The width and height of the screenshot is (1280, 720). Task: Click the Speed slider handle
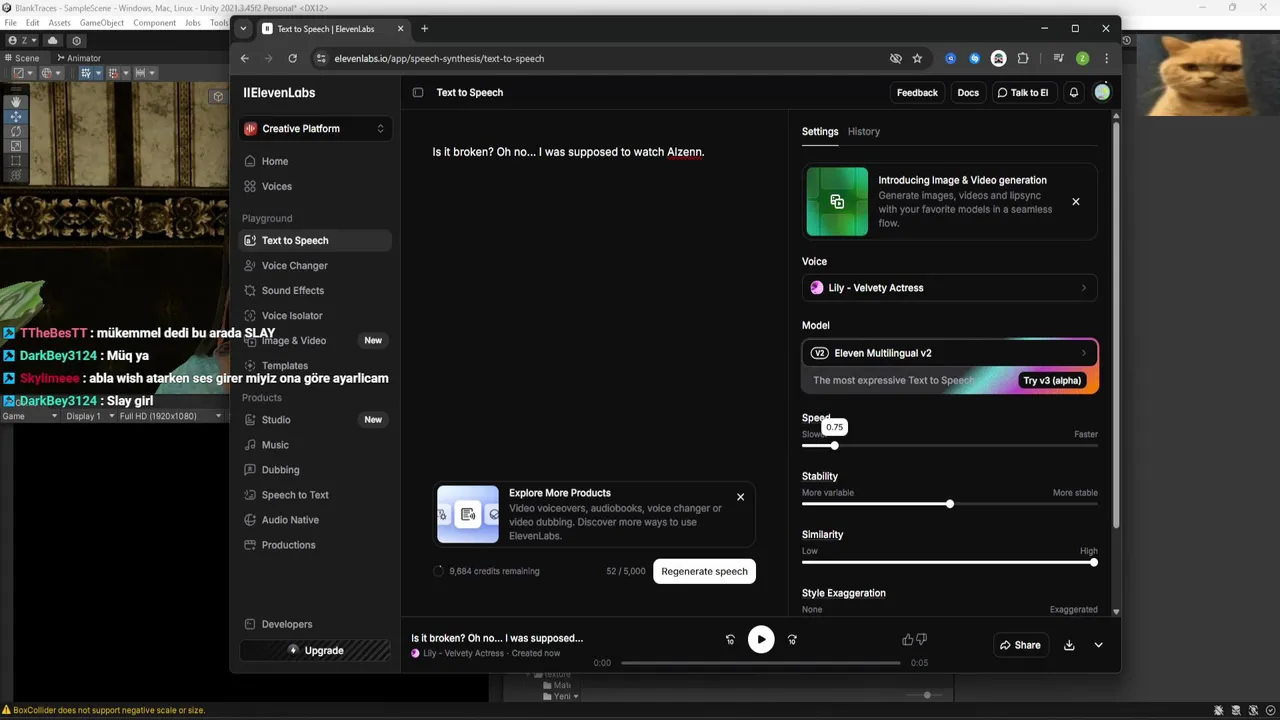click(834, 445)
